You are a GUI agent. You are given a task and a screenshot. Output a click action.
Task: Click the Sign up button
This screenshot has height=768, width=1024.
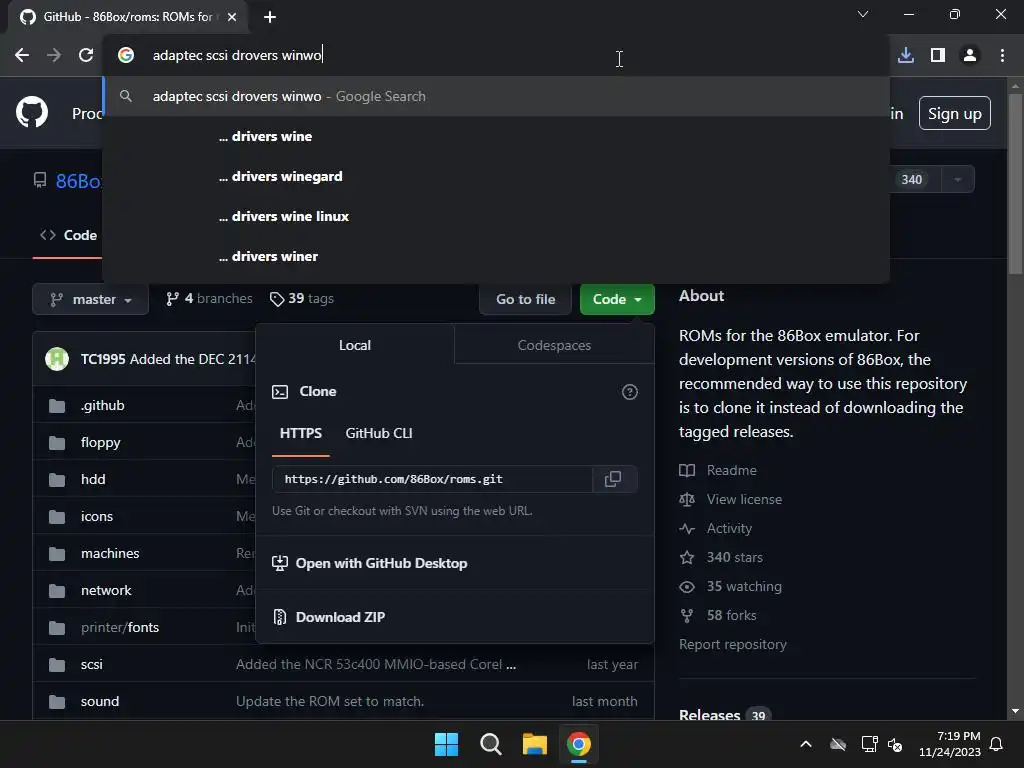[x=955, y=114]
